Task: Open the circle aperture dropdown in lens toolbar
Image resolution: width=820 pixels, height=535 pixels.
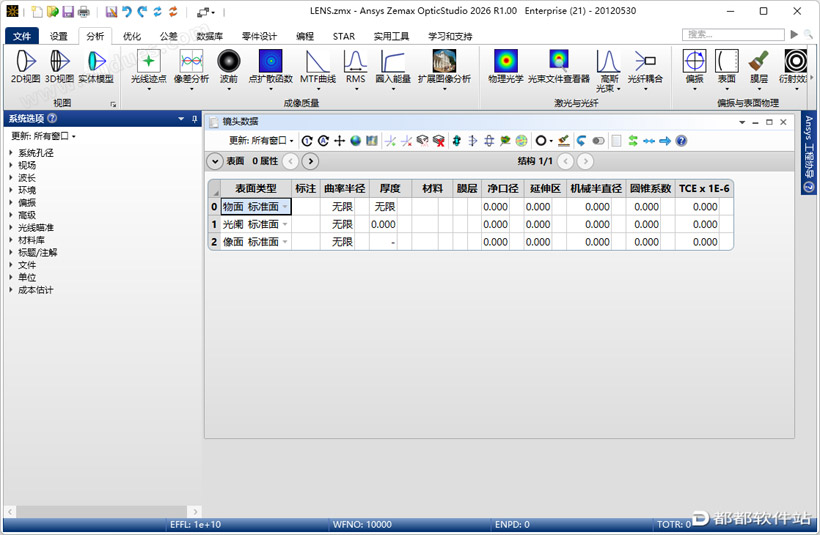Action: 544,141
